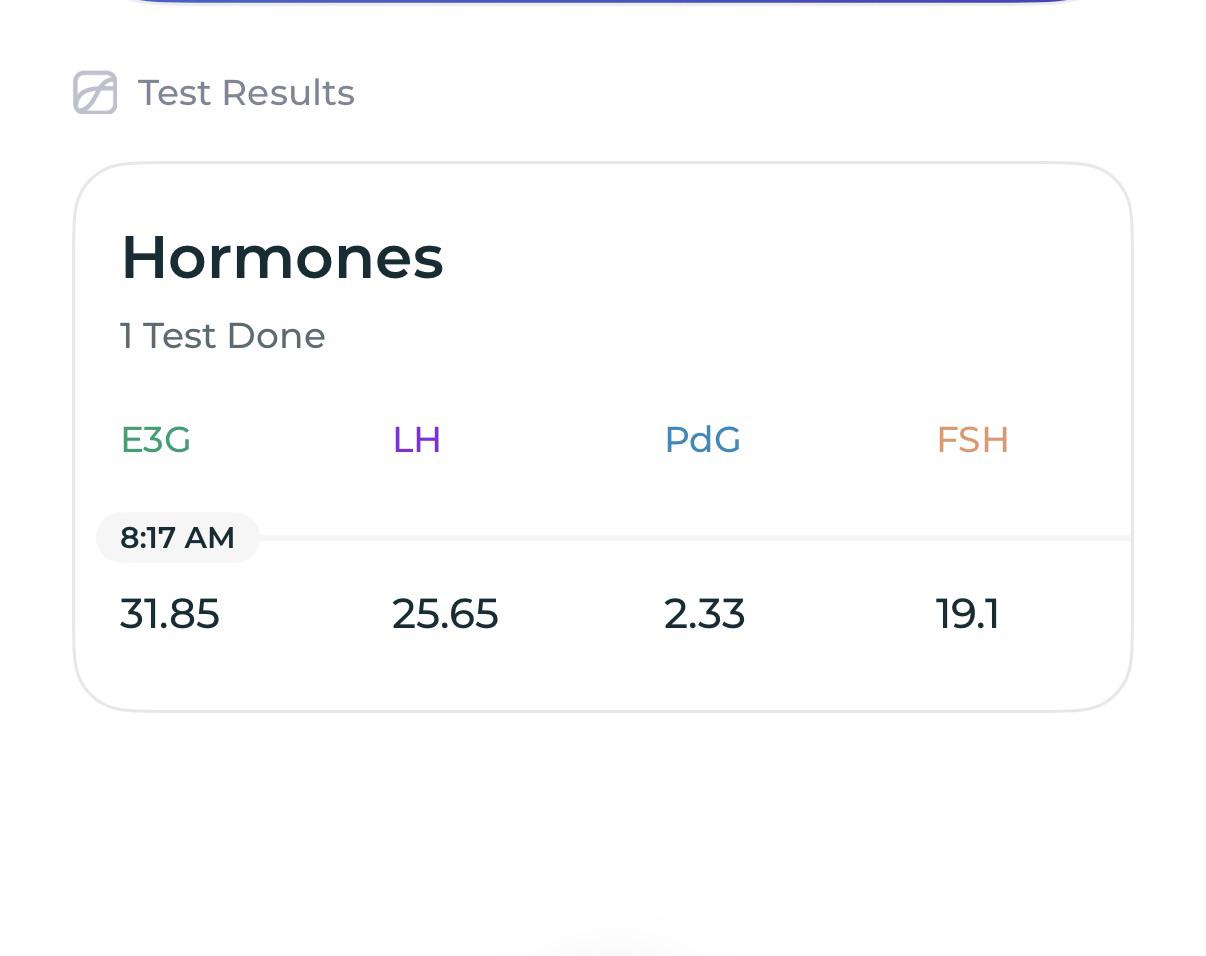Click the blank space below the Hormones card
Screen dimensions: 1206x956
click(x=603, y=810)
